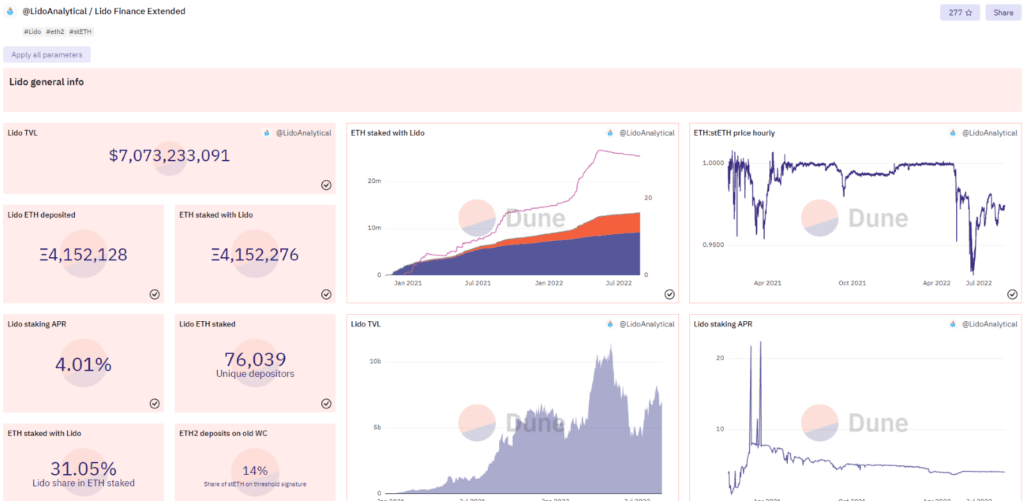Click the 1.0000 axis label on price chart
The image size is (1024, 501).
(715, 163)
